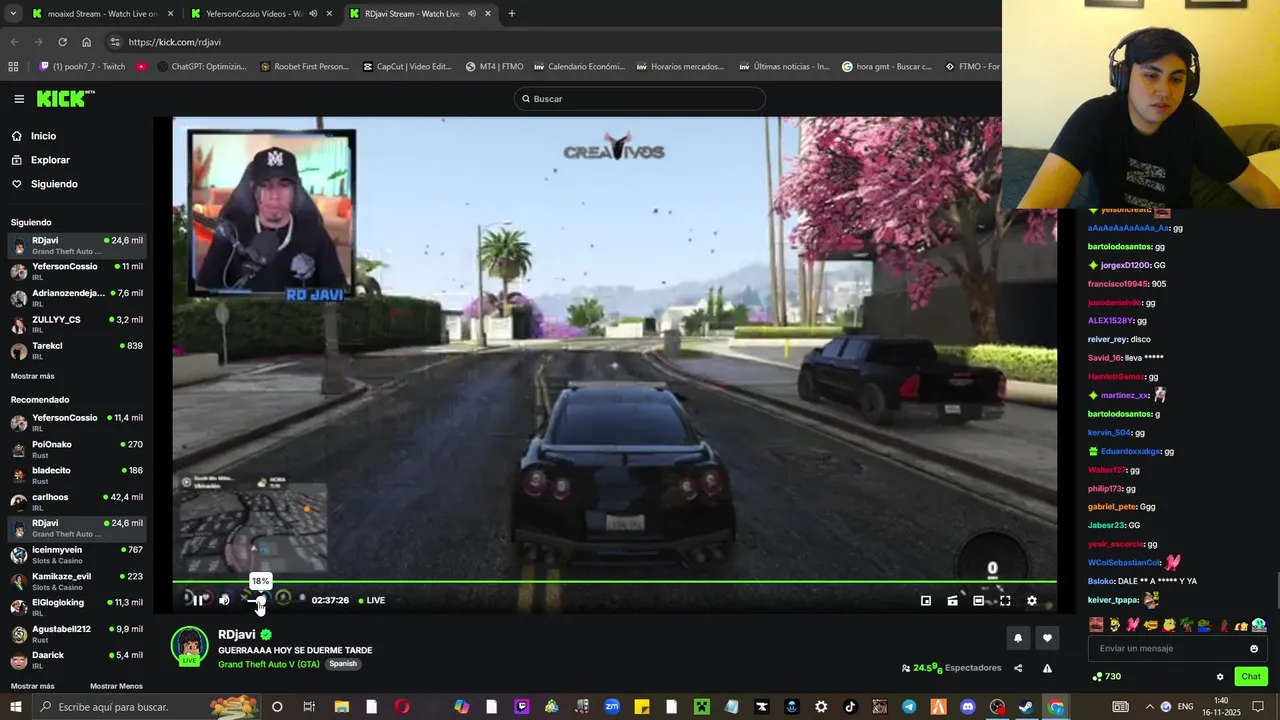Toggle notifications bell for RDjavi
The image size is (1280, 720).
tap(1018, 638)
